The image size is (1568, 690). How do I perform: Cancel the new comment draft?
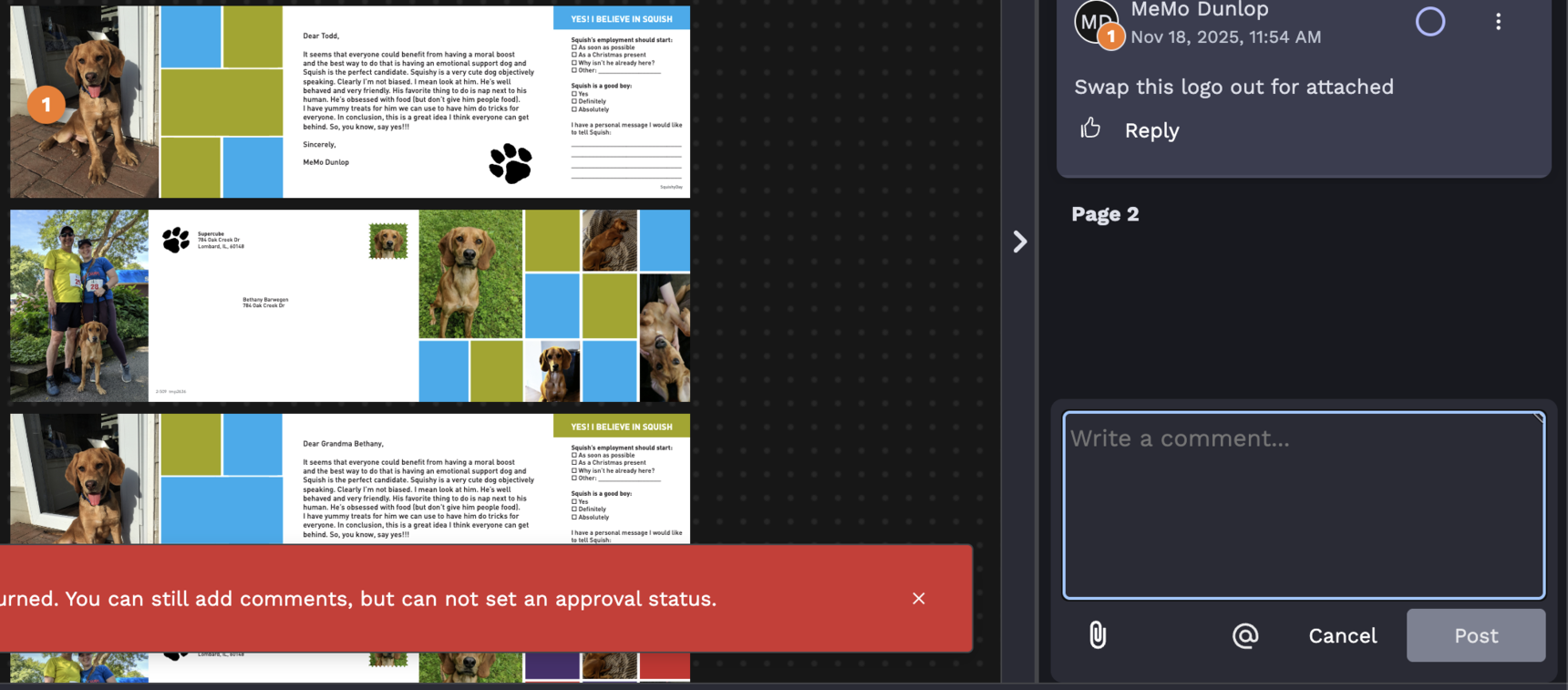click(x=1342, y=635)
